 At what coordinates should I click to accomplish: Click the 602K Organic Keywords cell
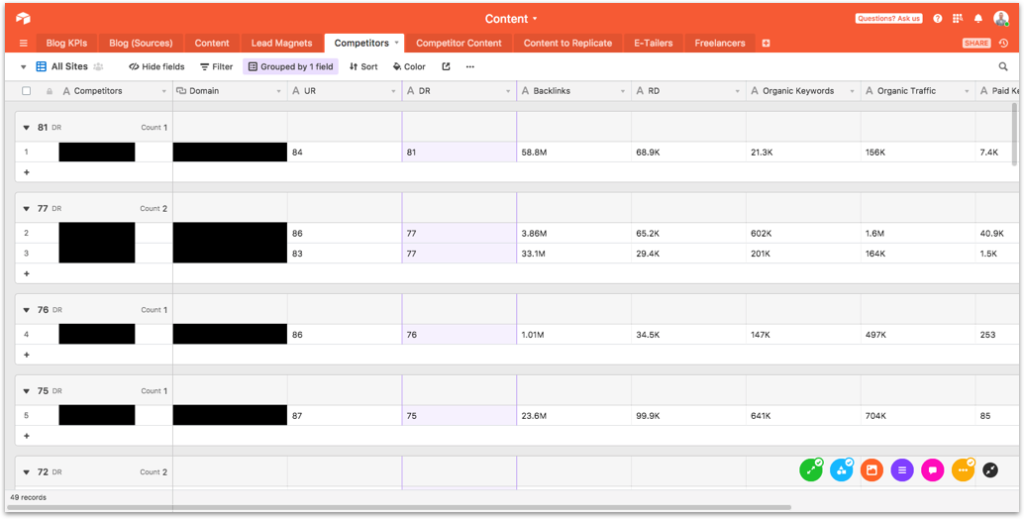pyautogui.click(x=804, y=233)
